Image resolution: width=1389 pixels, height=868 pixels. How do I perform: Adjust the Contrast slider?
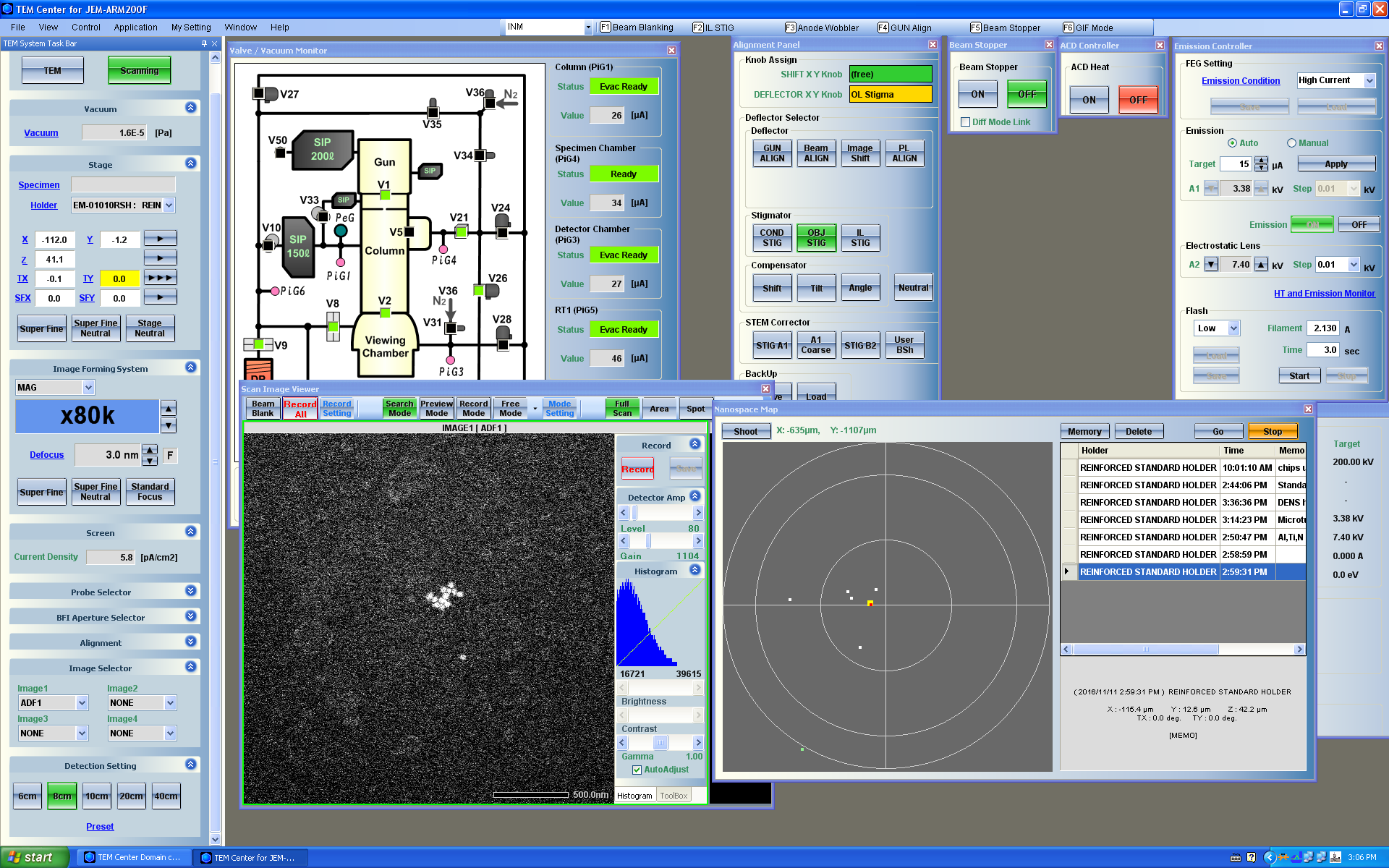click(x=660, y=743)
